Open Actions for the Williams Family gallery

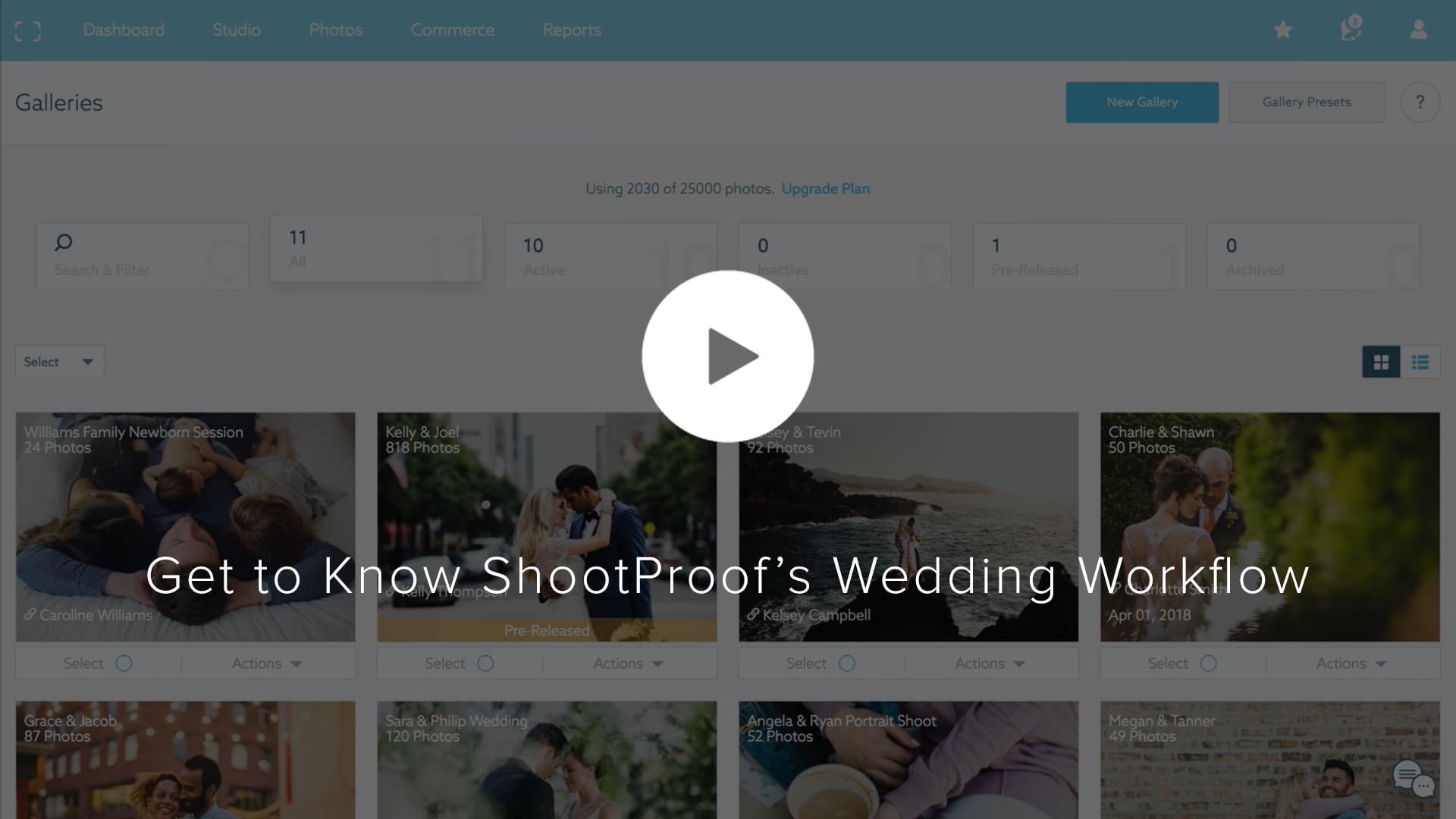pos(267,663)
